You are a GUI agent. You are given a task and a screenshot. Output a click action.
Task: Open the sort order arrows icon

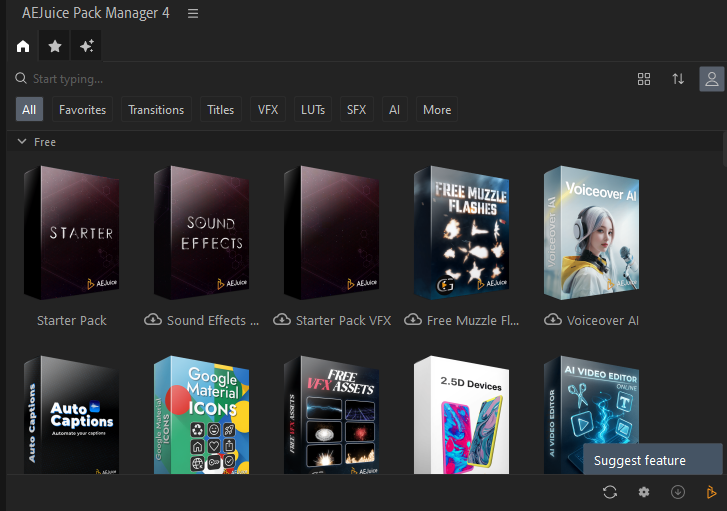click(678, 79)
